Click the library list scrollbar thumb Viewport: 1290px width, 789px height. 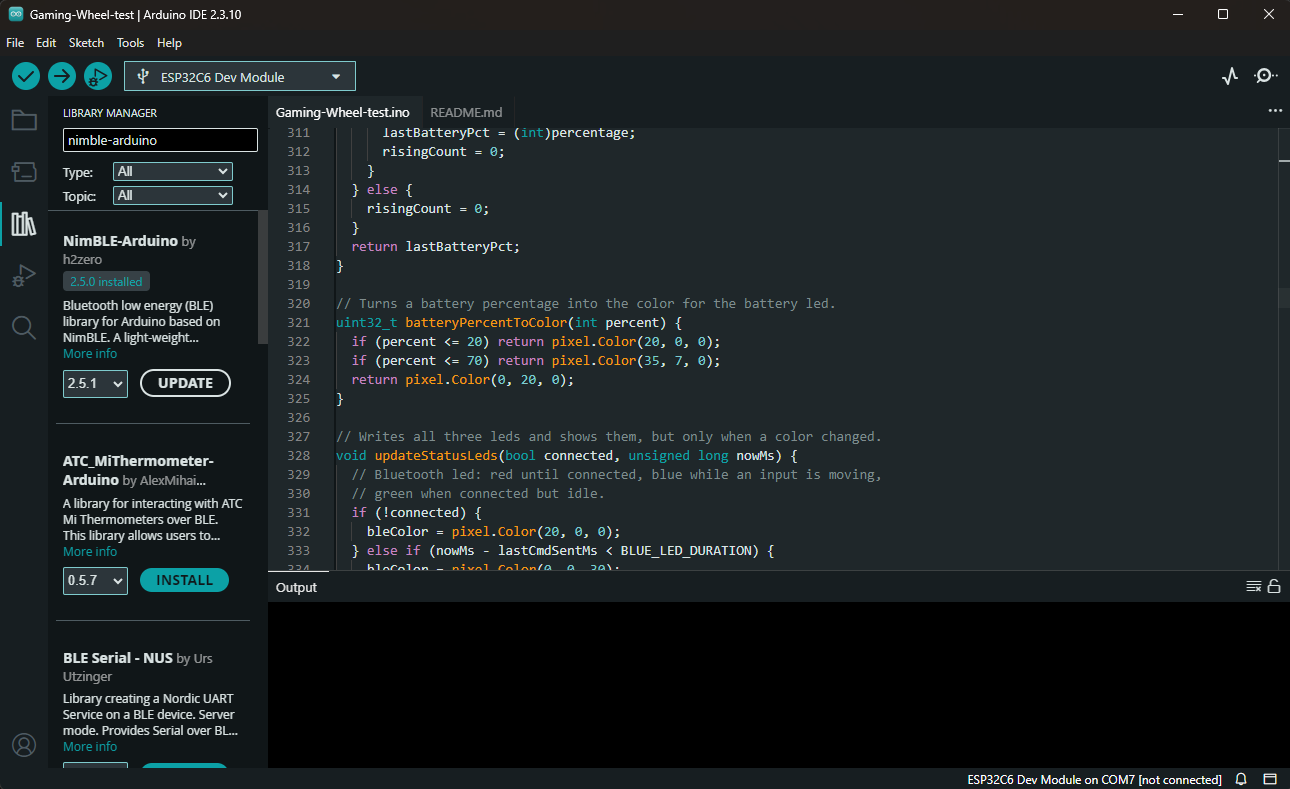point(263,277)
